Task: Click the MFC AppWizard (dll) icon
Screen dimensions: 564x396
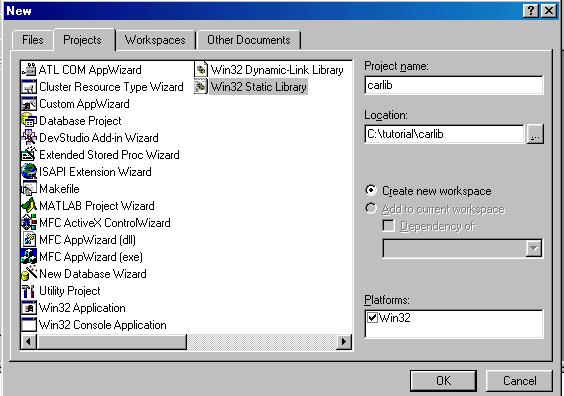Action: [x=29, y=240]
